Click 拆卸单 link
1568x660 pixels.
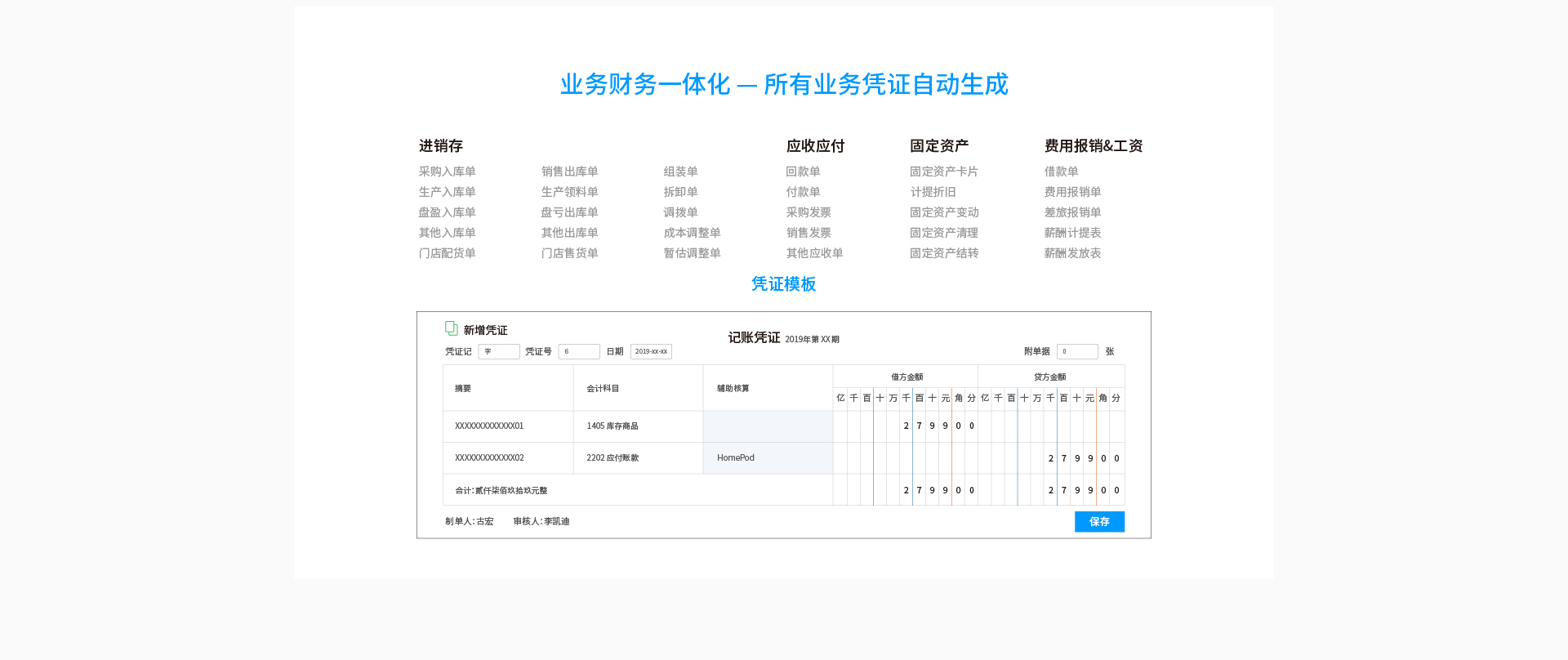coord(680,192)
